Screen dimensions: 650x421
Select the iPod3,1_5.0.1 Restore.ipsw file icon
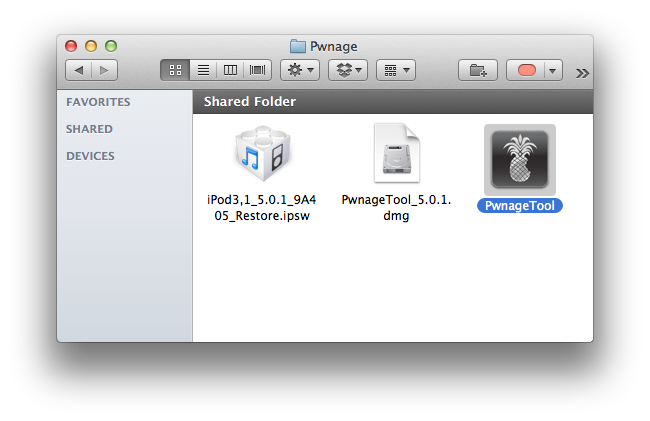[260, 156]
